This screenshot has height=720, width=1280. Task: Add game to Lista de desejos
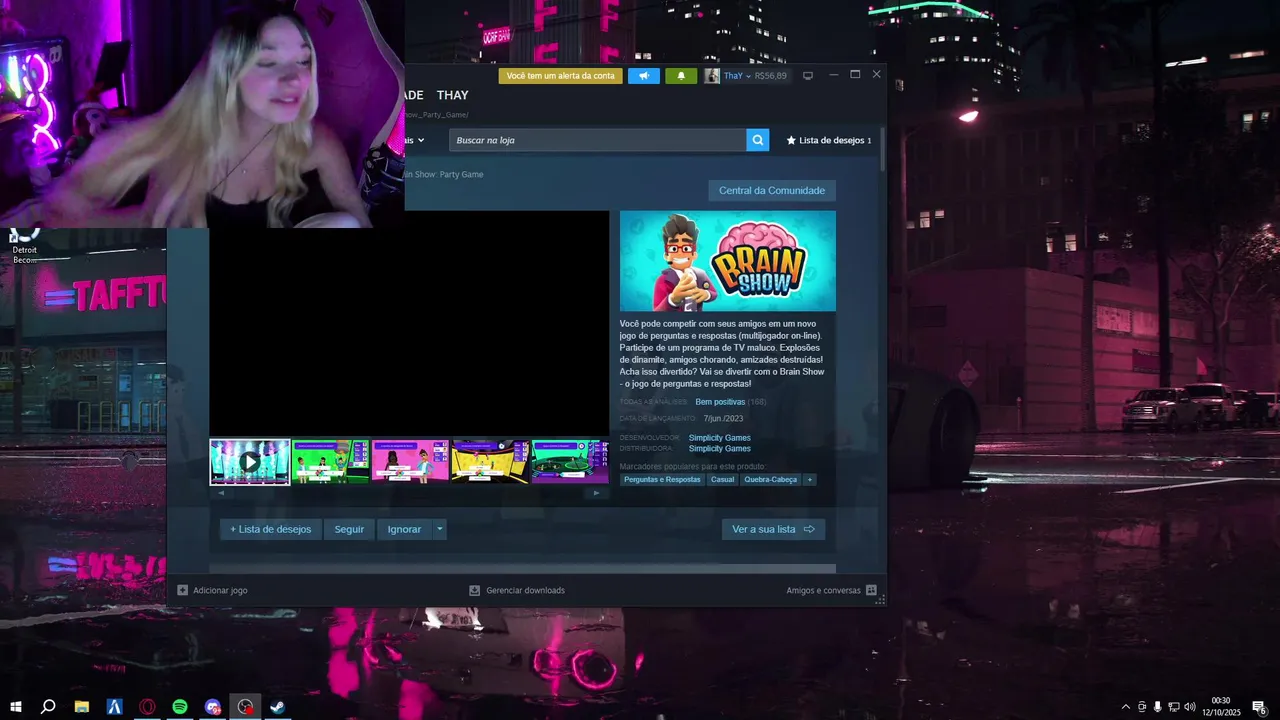click(x=271, y=529)
